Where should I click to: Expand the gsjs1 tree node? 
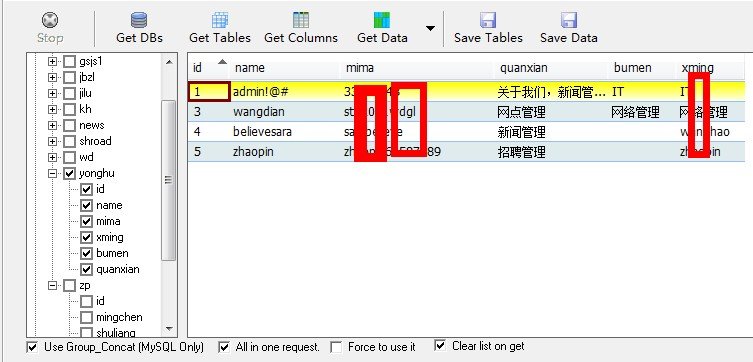[53, 61]
